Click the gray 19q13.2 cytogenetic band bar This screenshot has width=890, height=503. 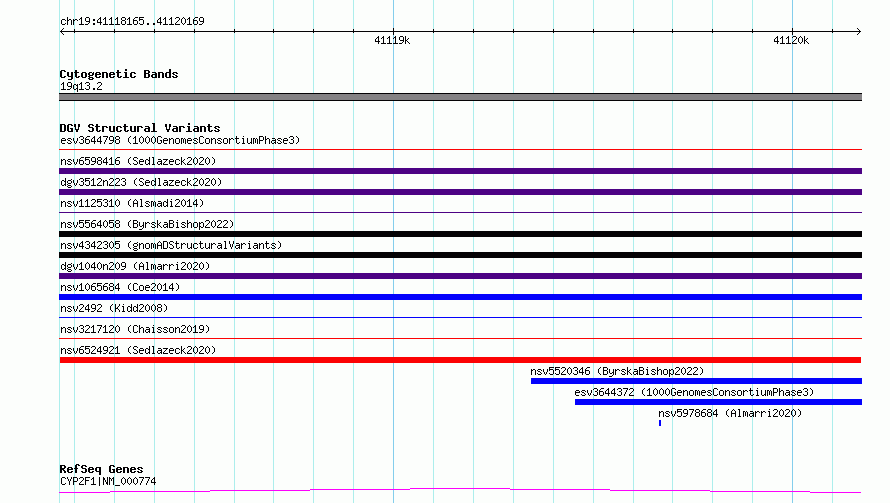click(x=460, y=97)
